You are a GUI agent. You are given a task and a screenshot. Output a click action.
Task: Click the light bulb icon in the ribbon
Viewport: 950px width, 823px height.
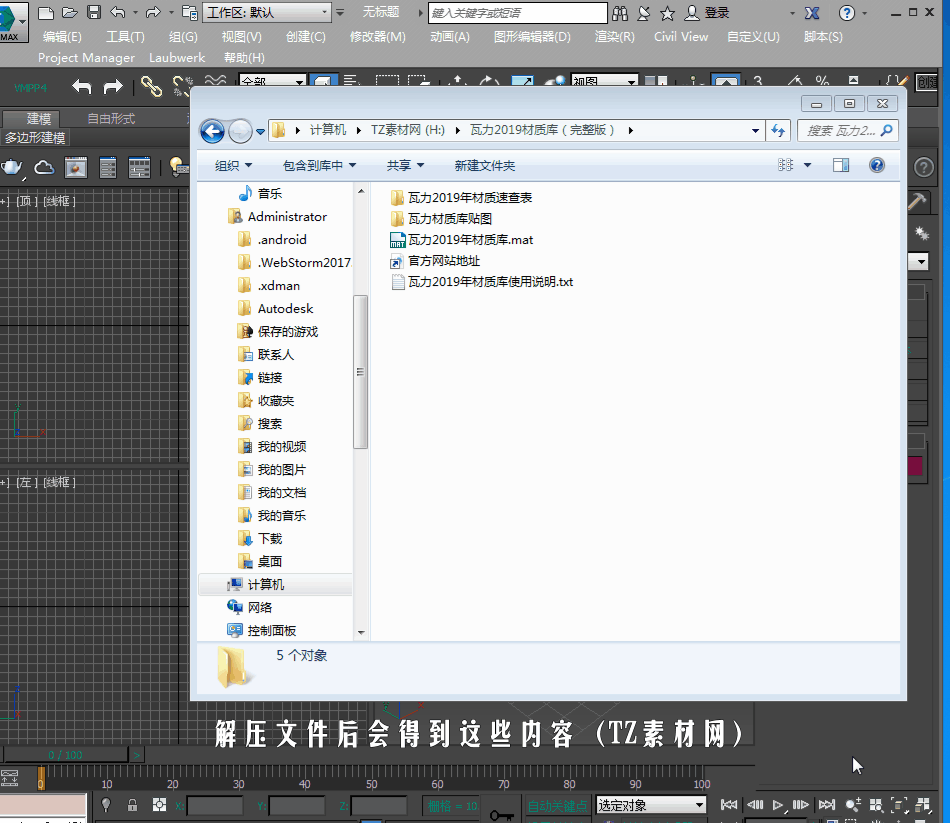[x=178, y=167]
